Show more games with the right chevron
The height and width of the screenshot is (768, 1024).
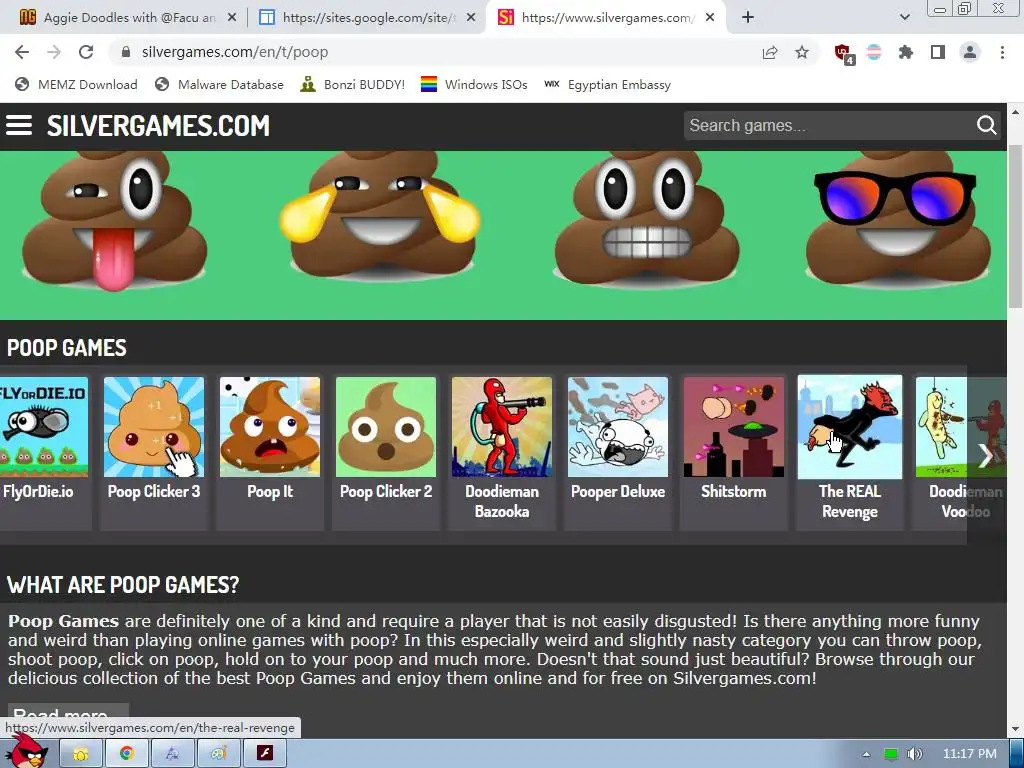[x=986, y=455]
